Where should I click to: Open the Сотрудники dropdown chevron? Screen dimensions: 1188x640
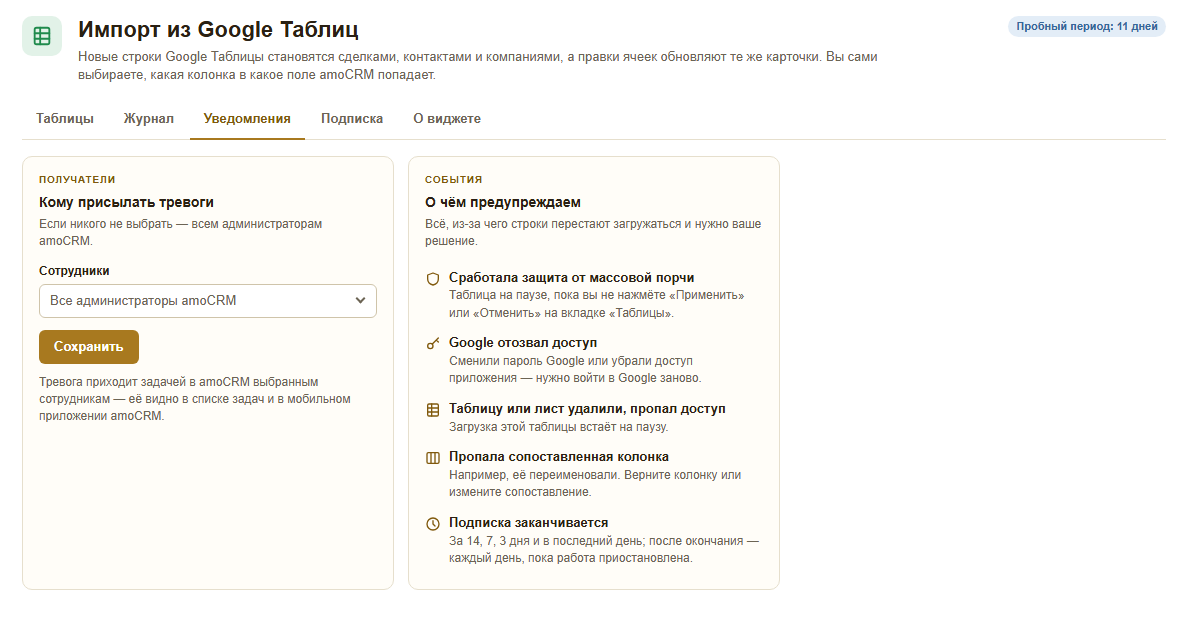pos(361,301)
